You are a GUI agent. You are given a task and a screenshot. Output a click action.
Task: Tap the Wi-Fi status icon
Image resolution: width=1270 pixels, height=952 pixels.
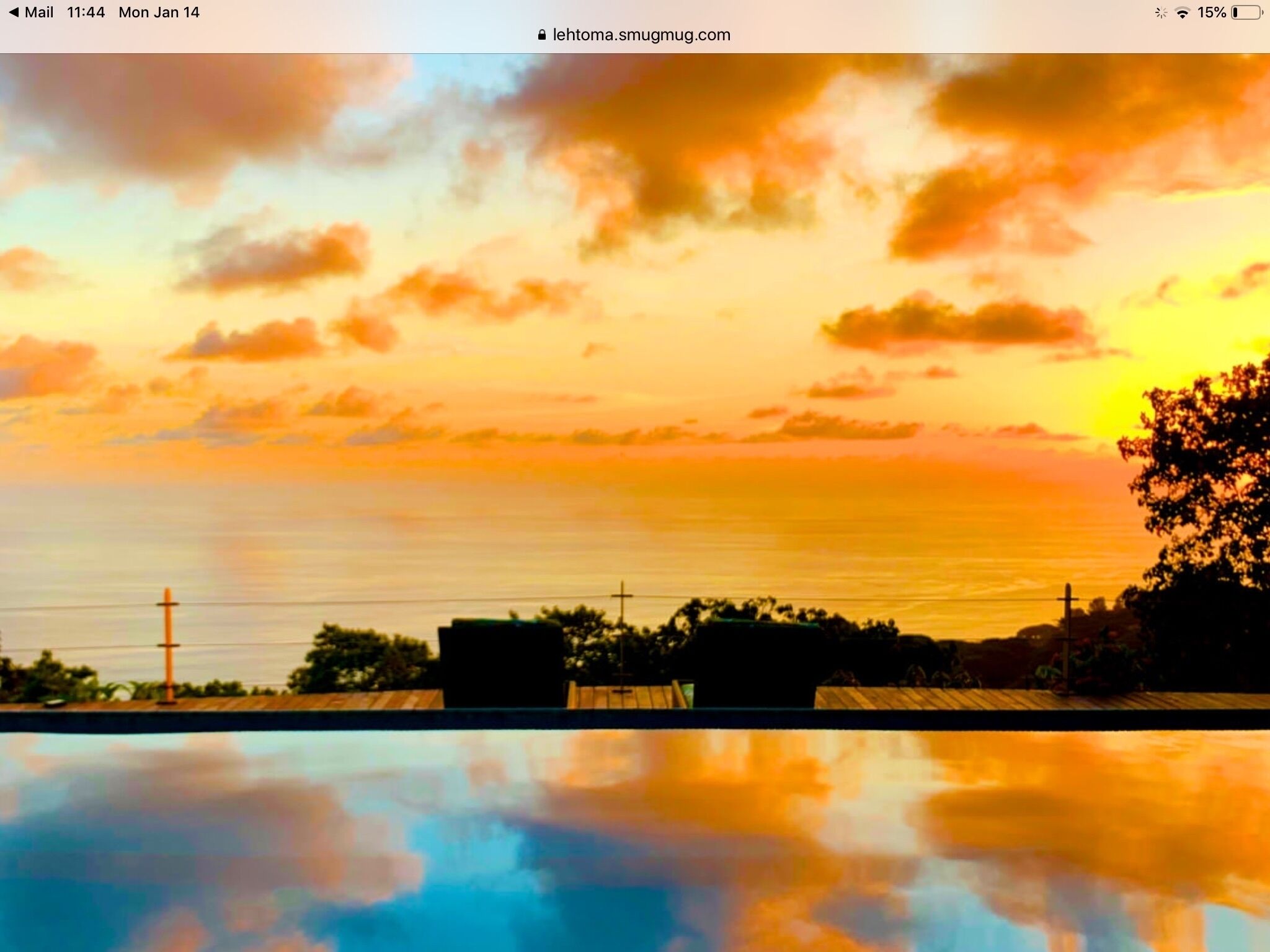(x=1183, y=13)
